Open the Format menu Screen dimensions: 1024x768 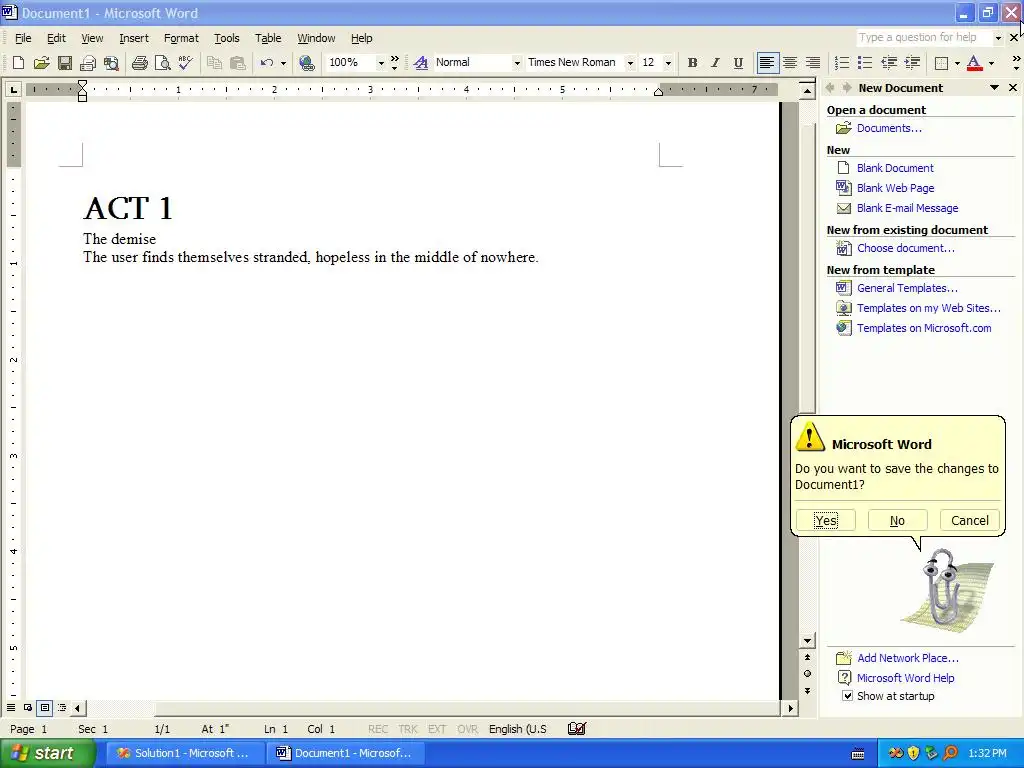(181, 38)
